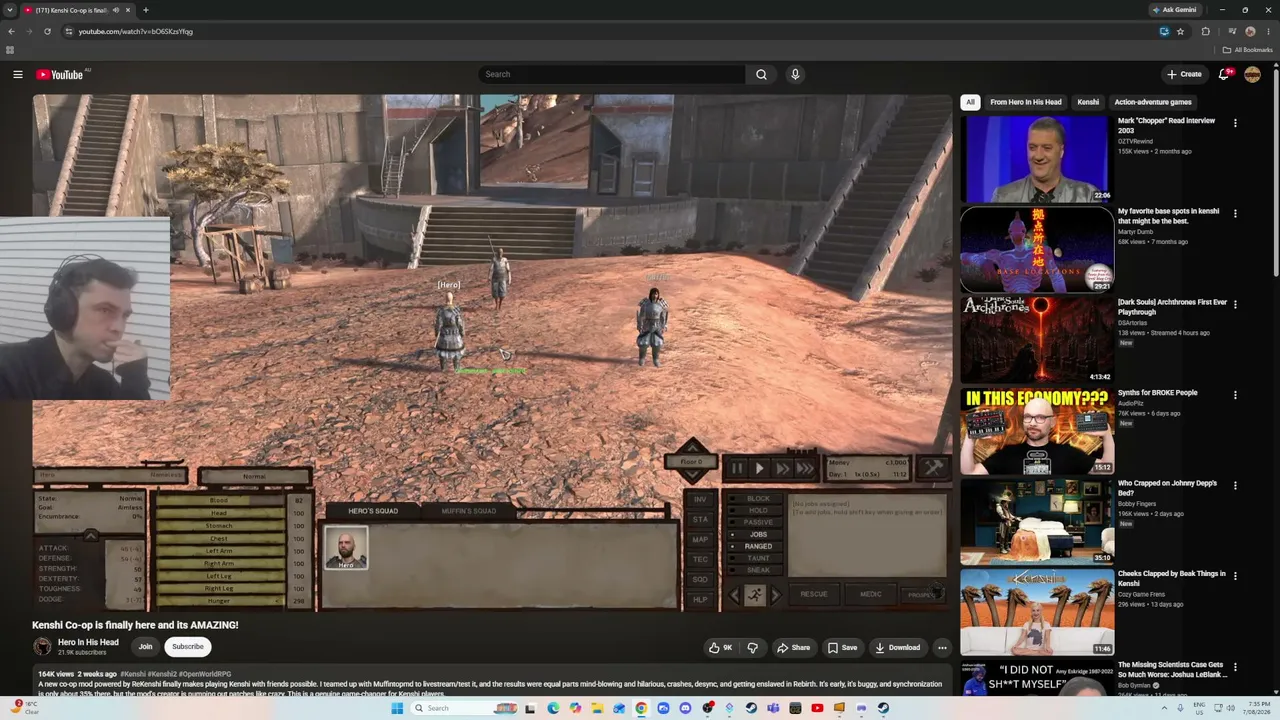Open Chrome from the Windows taskbar
The image size is (1280, 720).
641,708
